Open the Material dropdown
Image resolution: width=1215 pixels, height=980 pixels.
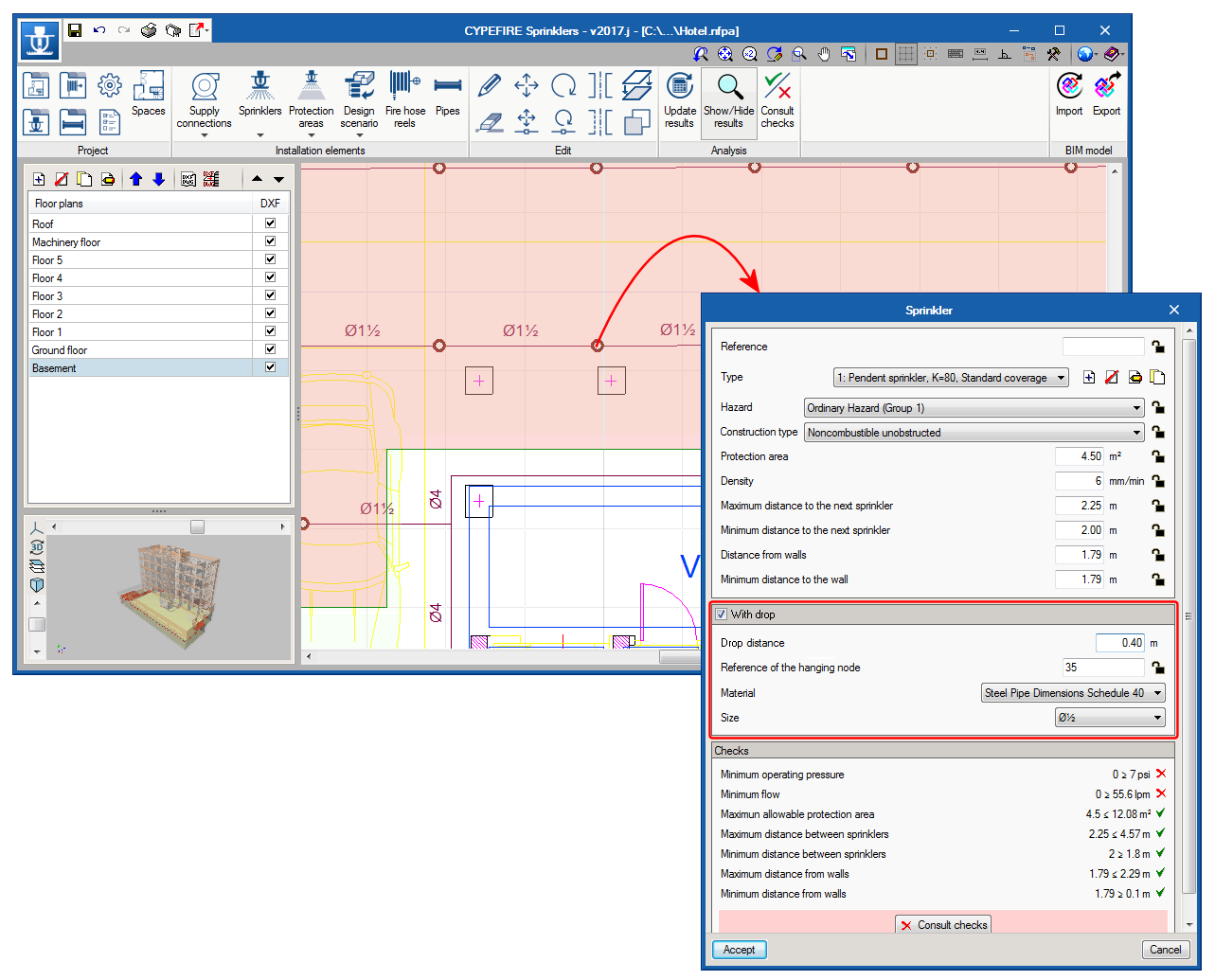click(1072, 693)
